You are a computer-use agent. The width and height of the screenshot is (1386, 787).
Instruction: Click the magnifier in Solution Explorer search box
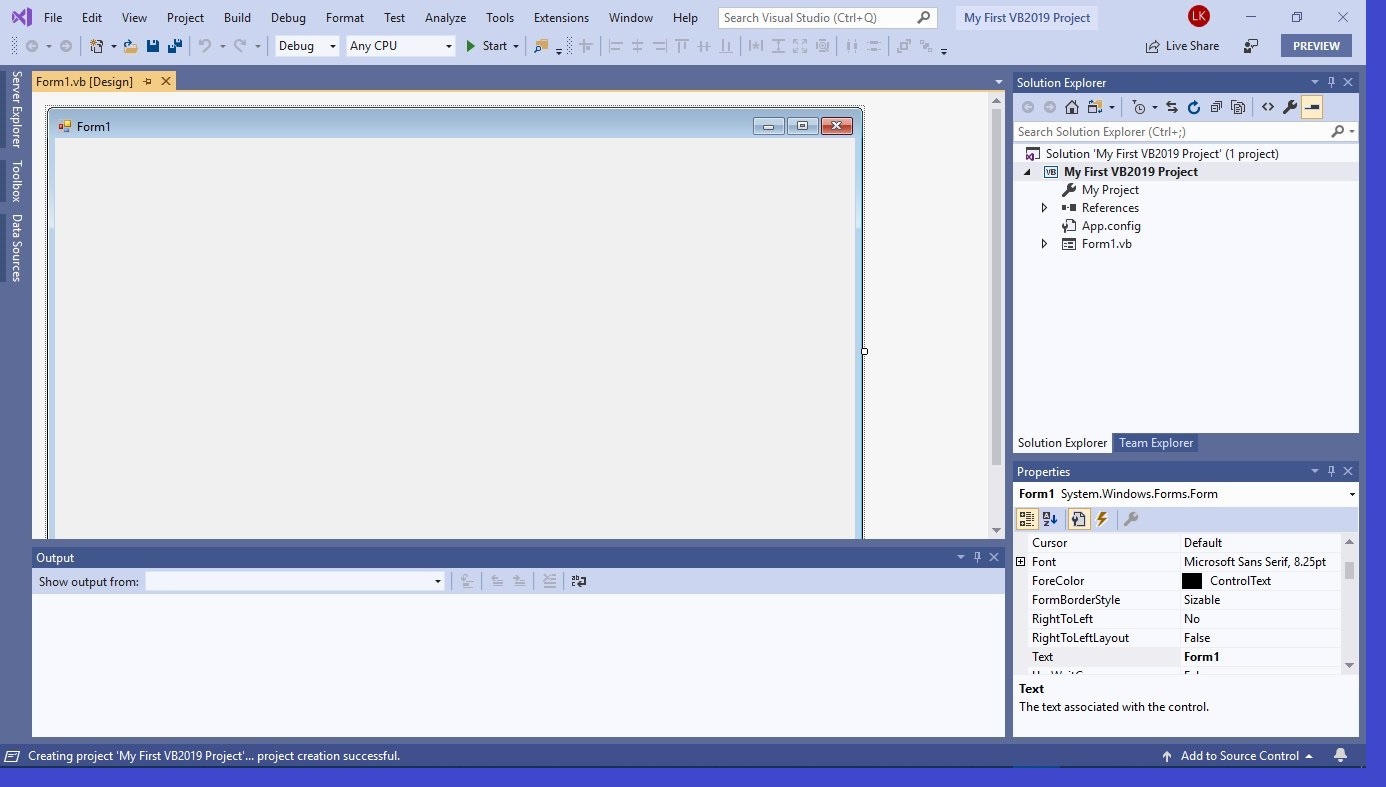[1338, 132]
